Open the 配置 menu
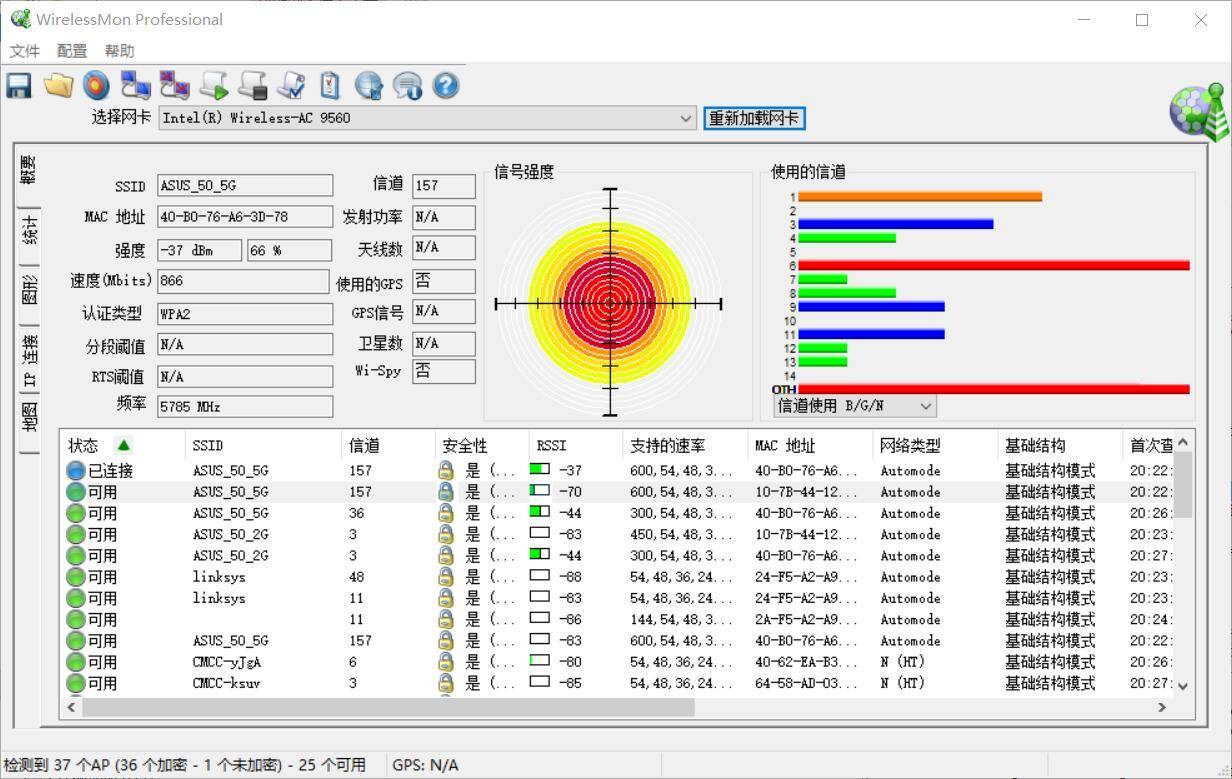1232x779 pixels. click(71, 50)
